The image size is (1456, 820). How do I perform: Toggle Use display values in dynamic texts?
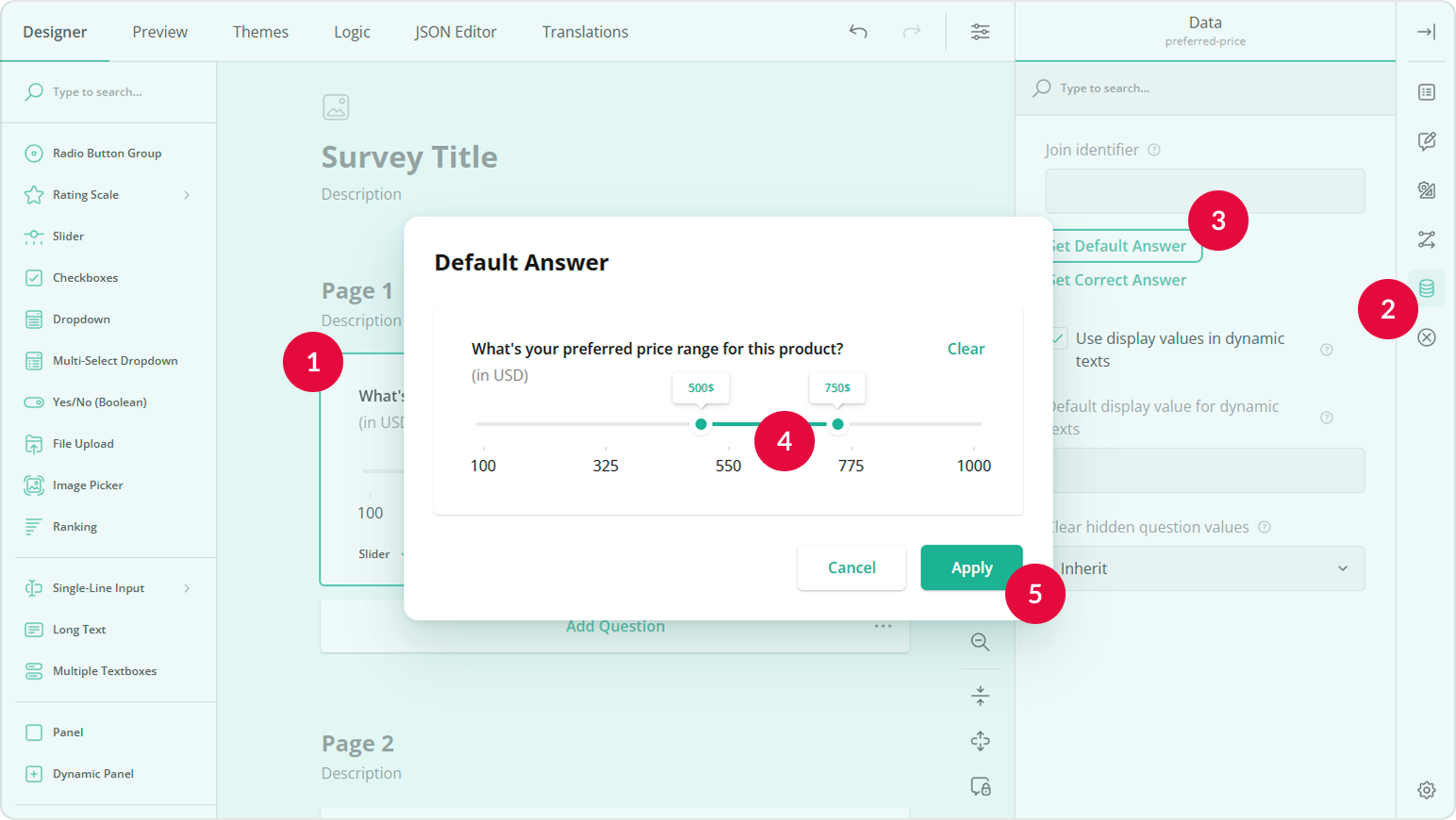1058,337
